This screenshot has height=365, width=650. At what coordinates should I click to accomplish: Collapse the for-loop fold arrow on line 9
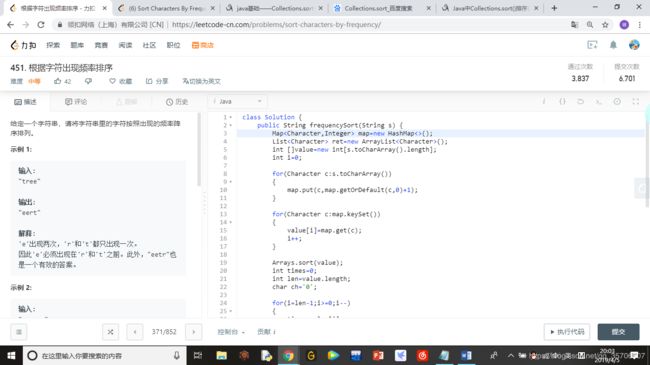coord(231,182)
